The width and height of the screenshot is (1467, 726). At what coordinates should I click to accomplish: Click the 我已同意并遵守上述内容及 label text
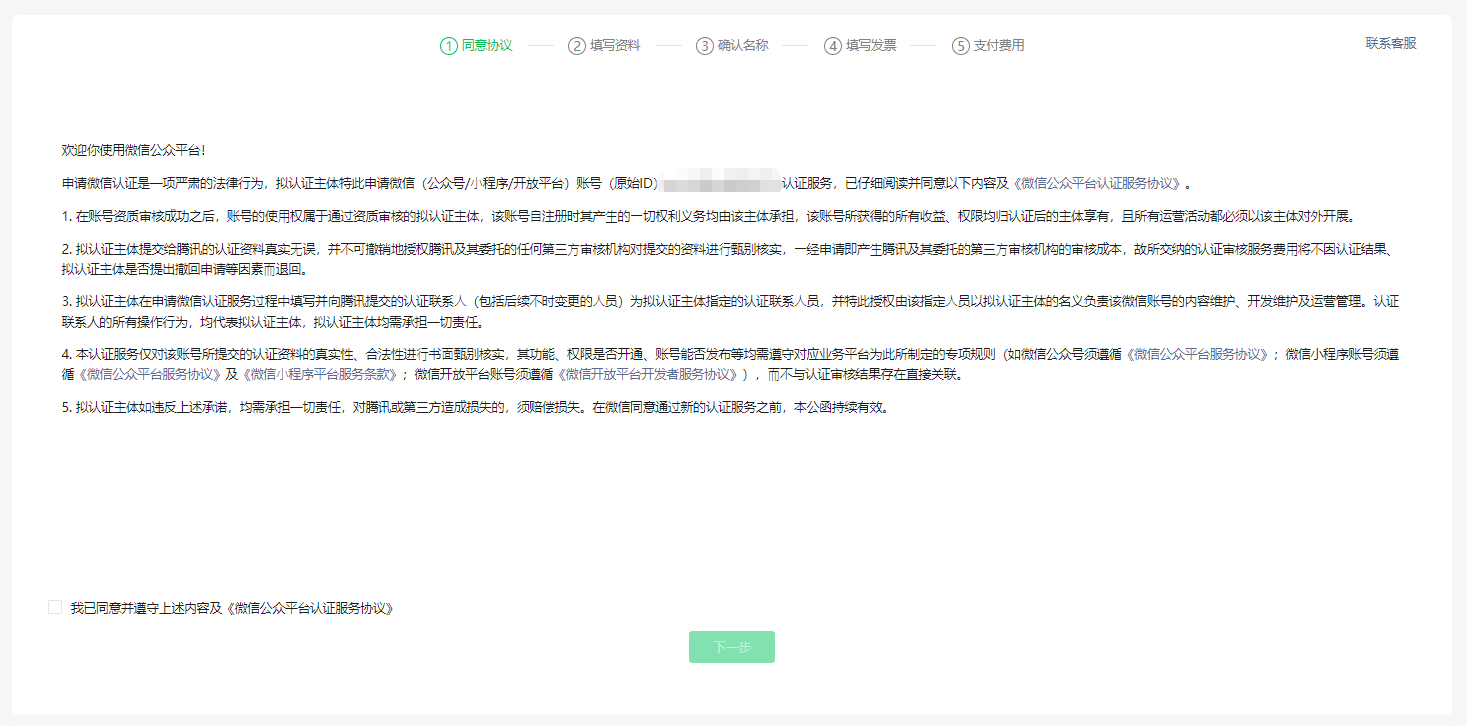[147, 608]
